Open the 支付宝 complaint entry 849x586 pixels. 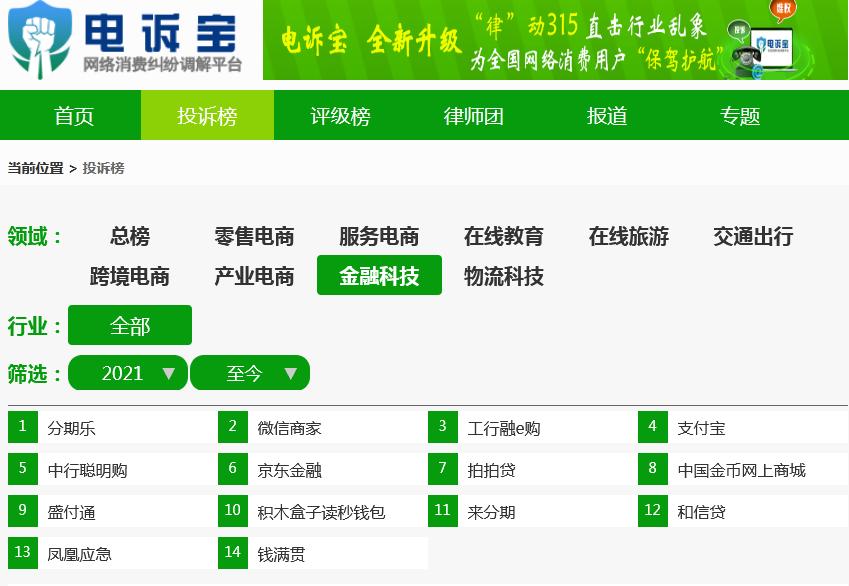tap(702, 427)
